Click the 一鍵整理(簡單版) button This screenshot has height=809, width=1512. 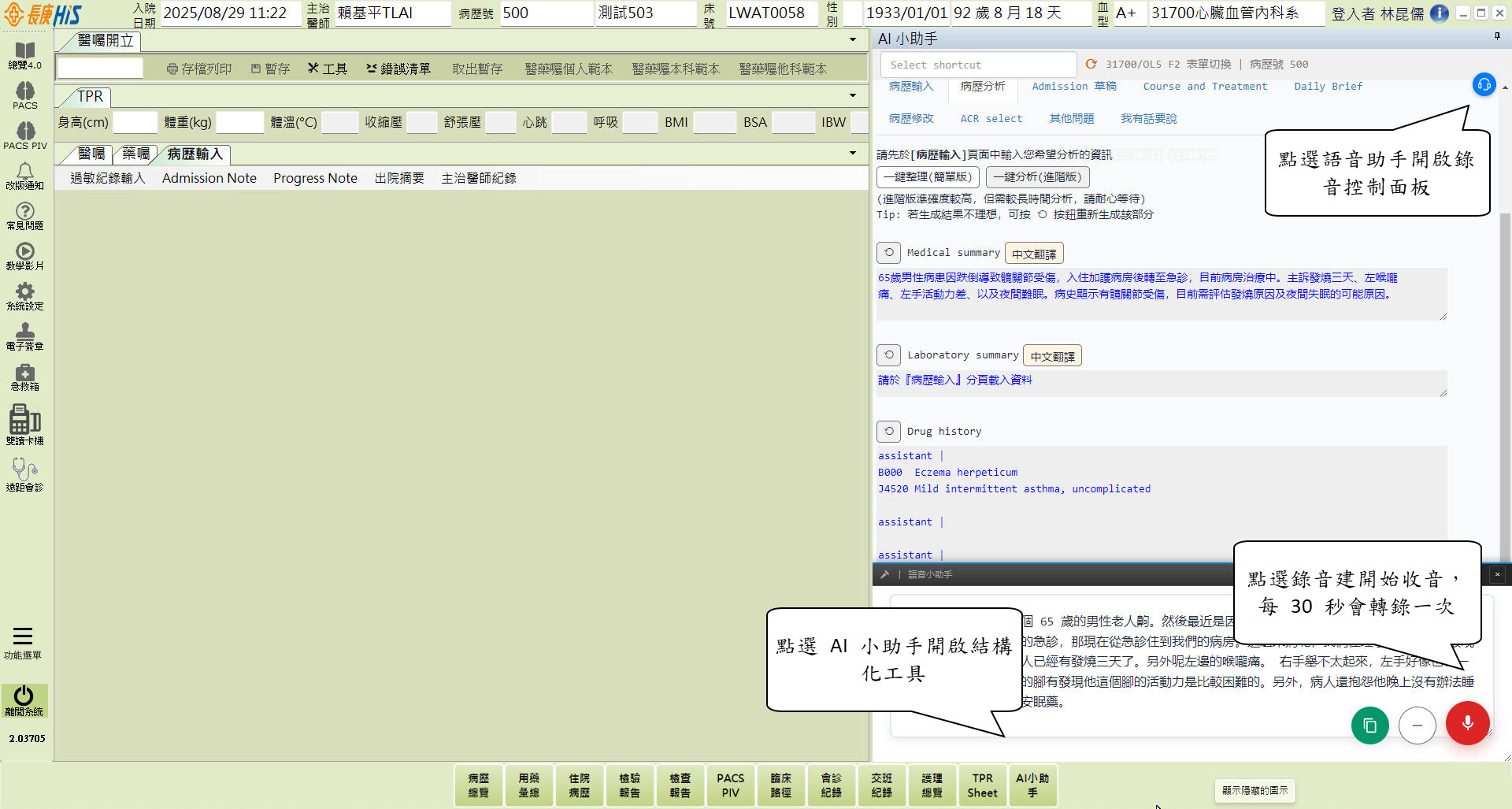[927, 177]
